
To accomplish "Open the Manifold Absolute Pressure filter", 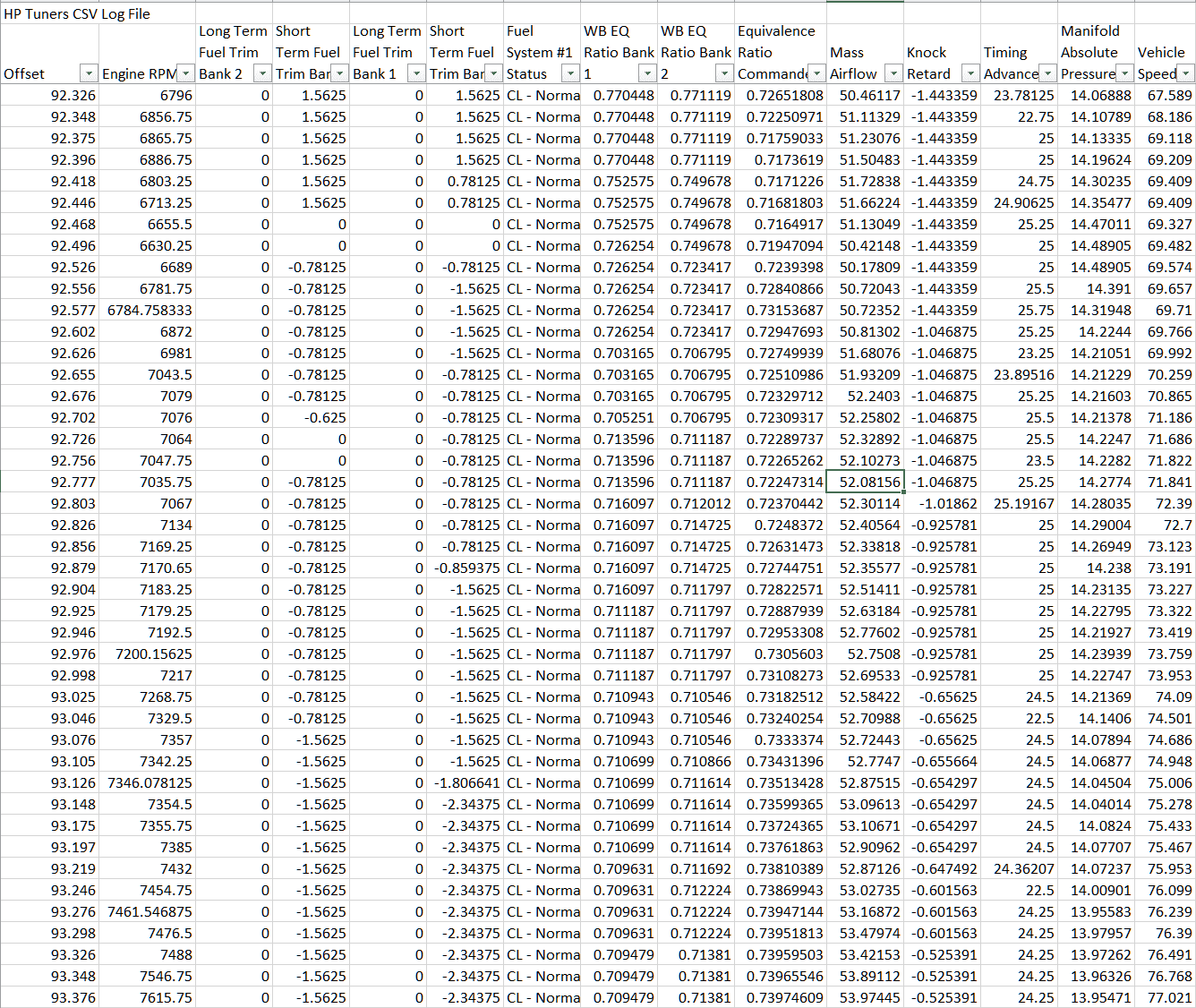I will 1124,73.
